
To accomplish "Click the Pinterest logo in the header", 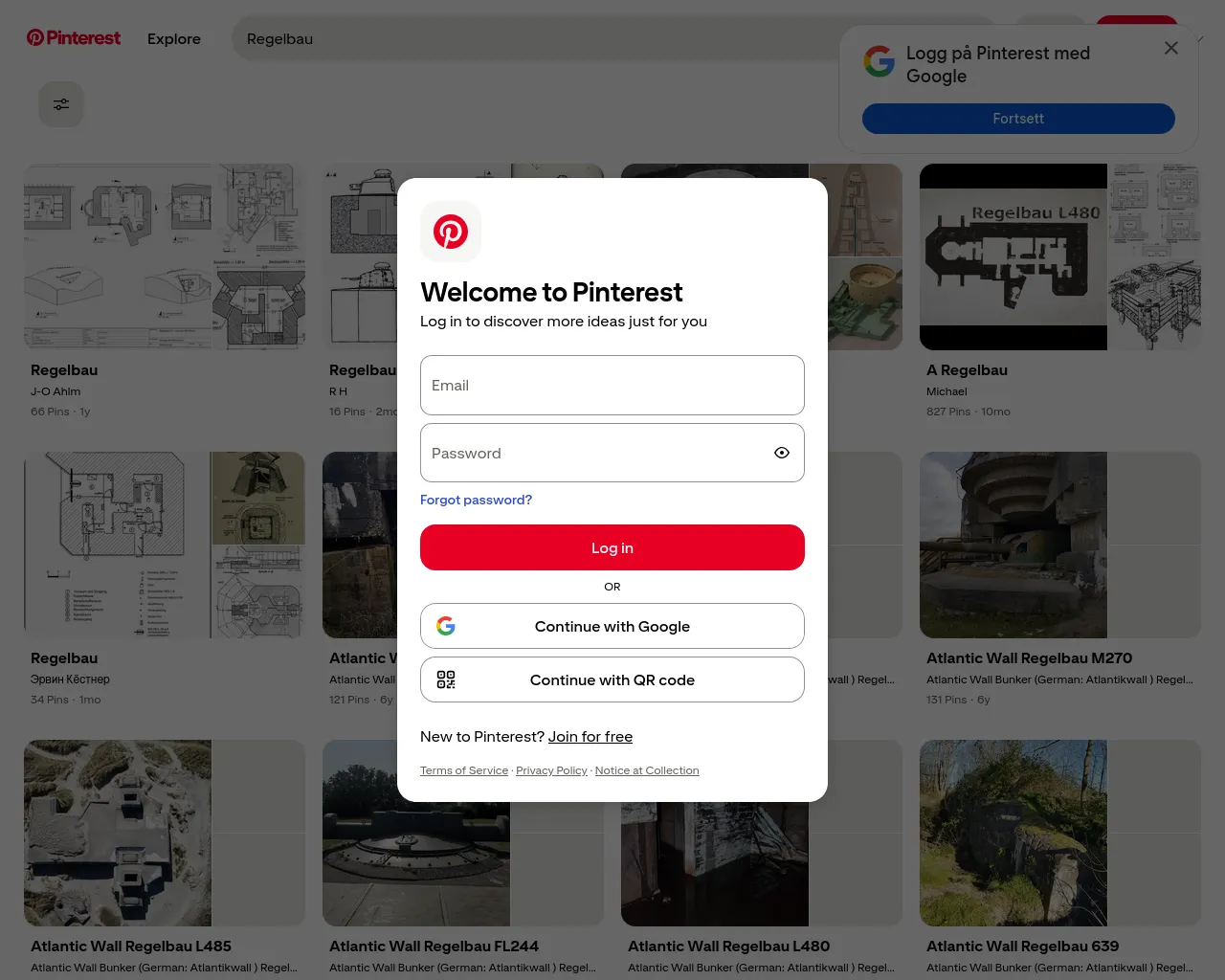I will [74, 38].
